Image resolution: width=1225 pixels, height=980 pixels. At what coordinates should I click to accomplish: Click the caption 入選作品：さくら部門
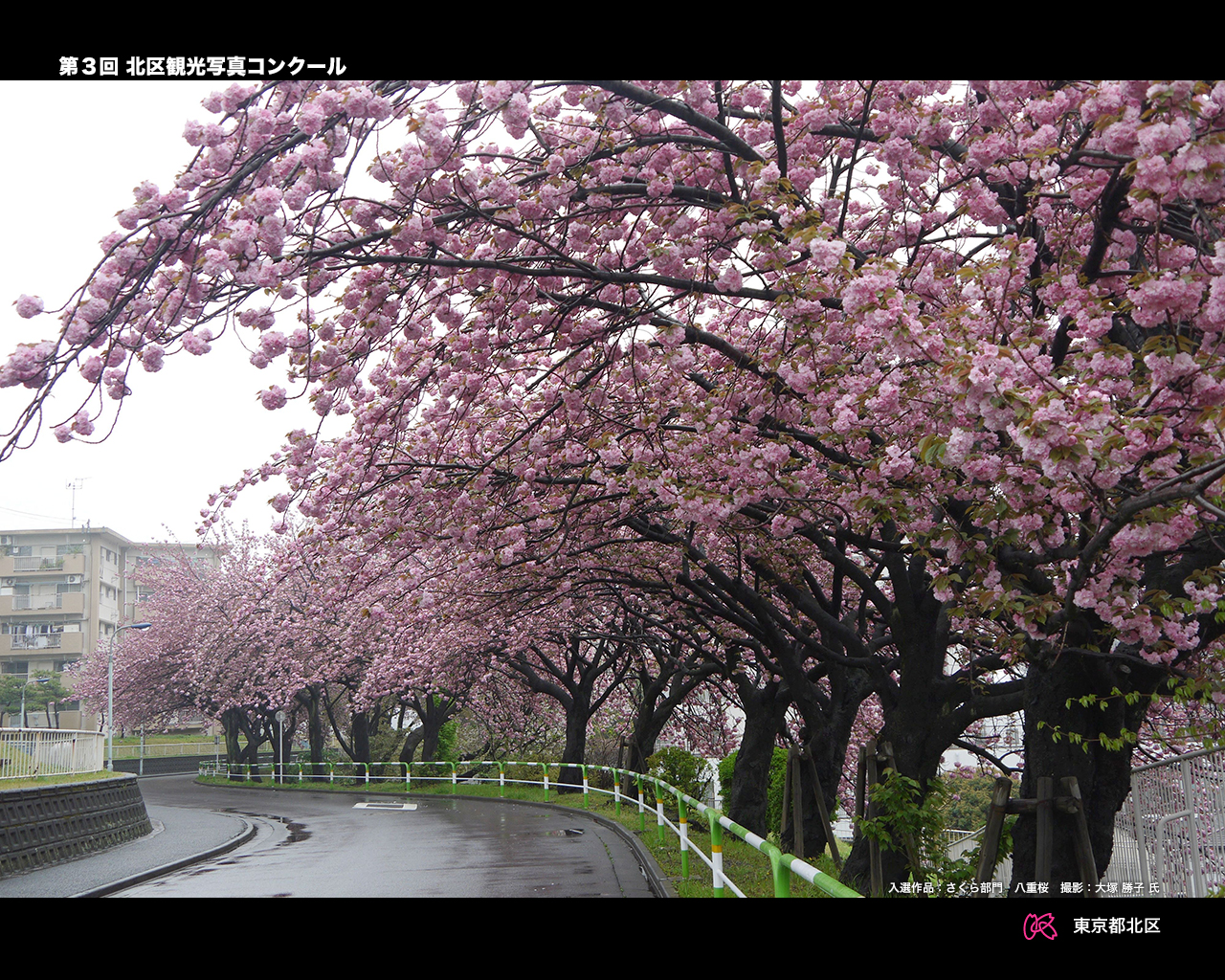tap(946, 888)
